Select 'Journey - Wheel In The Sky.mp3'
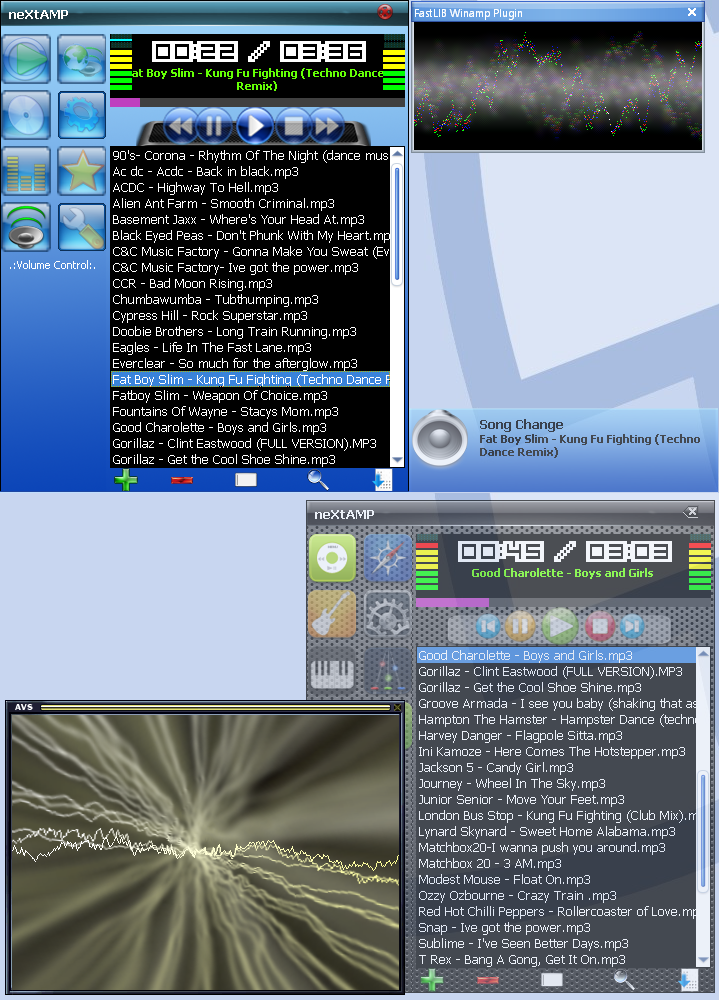 556,784
